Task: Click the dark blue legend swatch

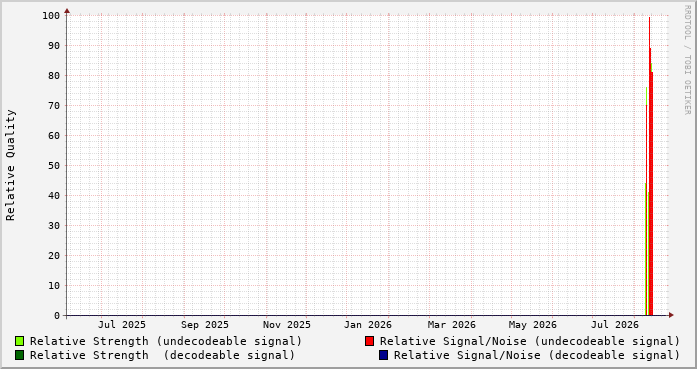Action: pos(383,355)
